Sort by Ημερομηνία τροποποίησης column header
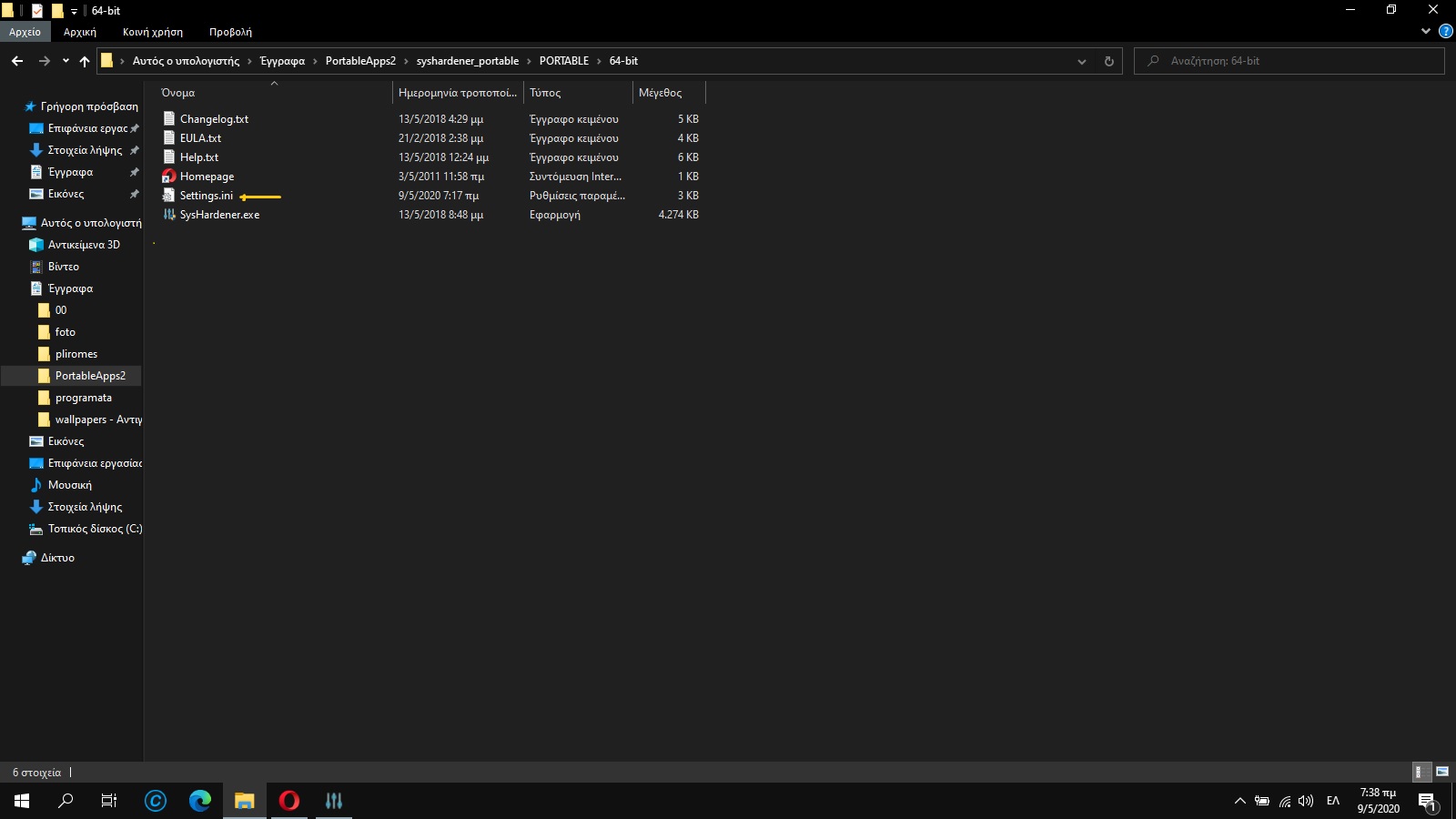 click(x=458, y=93)
